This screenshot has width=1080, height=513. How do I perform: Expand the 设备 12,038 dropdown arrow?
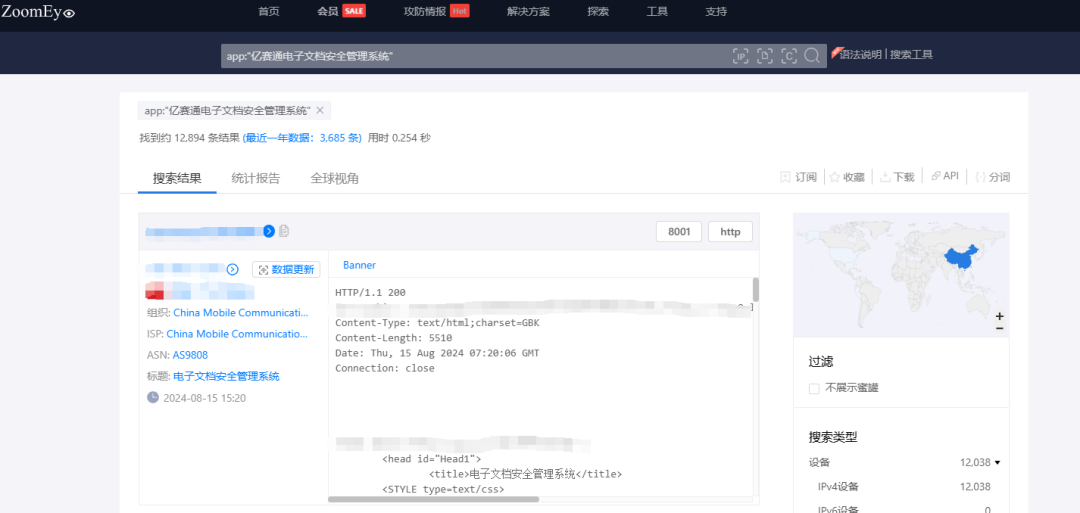tap(997, 463)
